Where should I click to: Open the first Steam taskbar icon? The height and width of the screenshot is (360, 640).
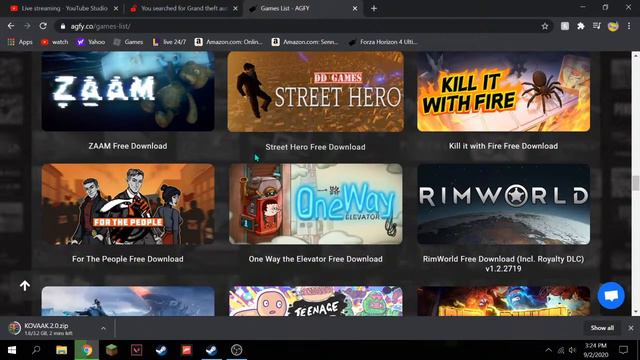(162, 350)
